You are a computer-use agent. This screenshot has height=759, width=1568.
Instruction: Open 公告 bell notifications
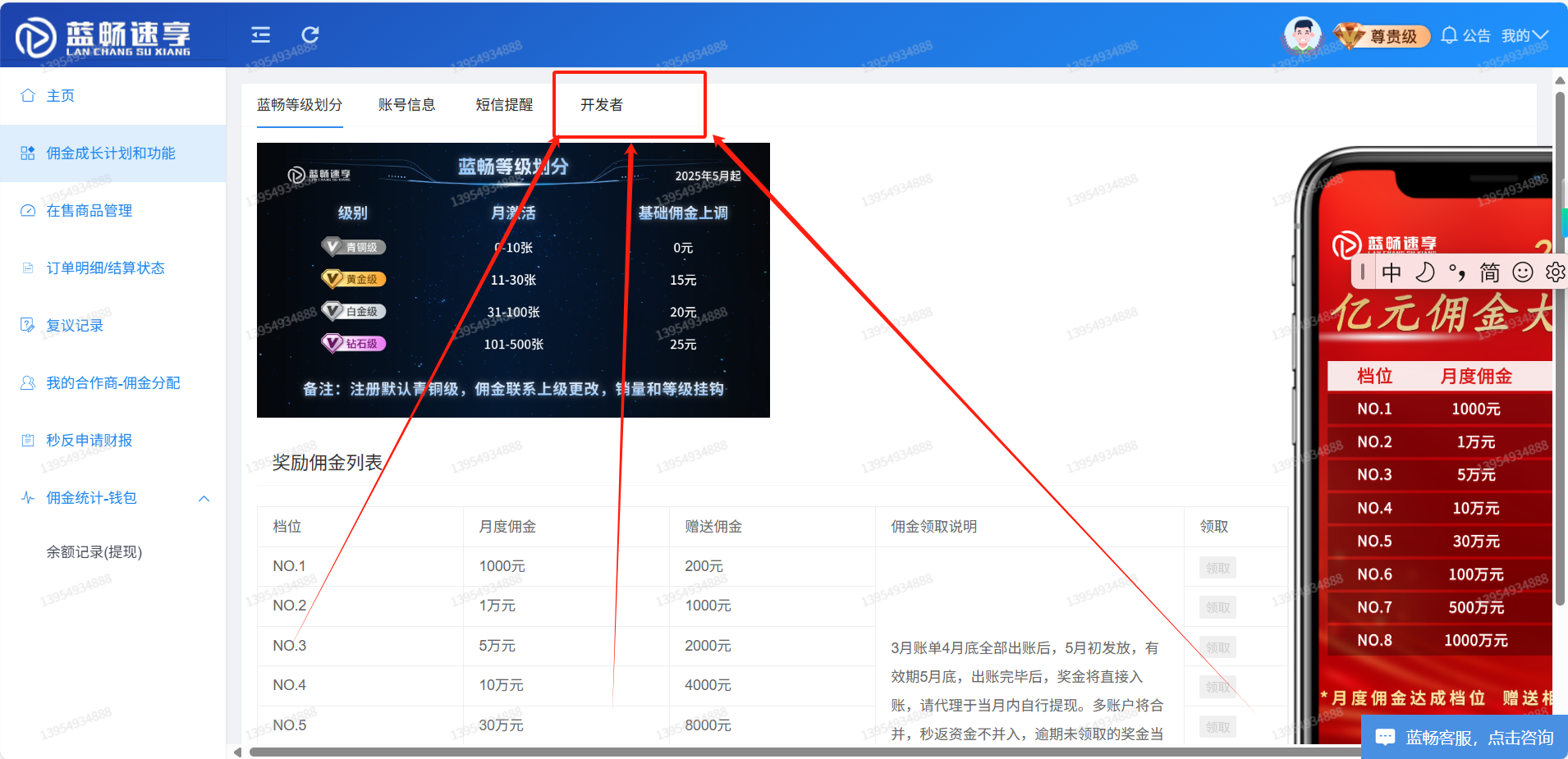(x=1465, y=35)
